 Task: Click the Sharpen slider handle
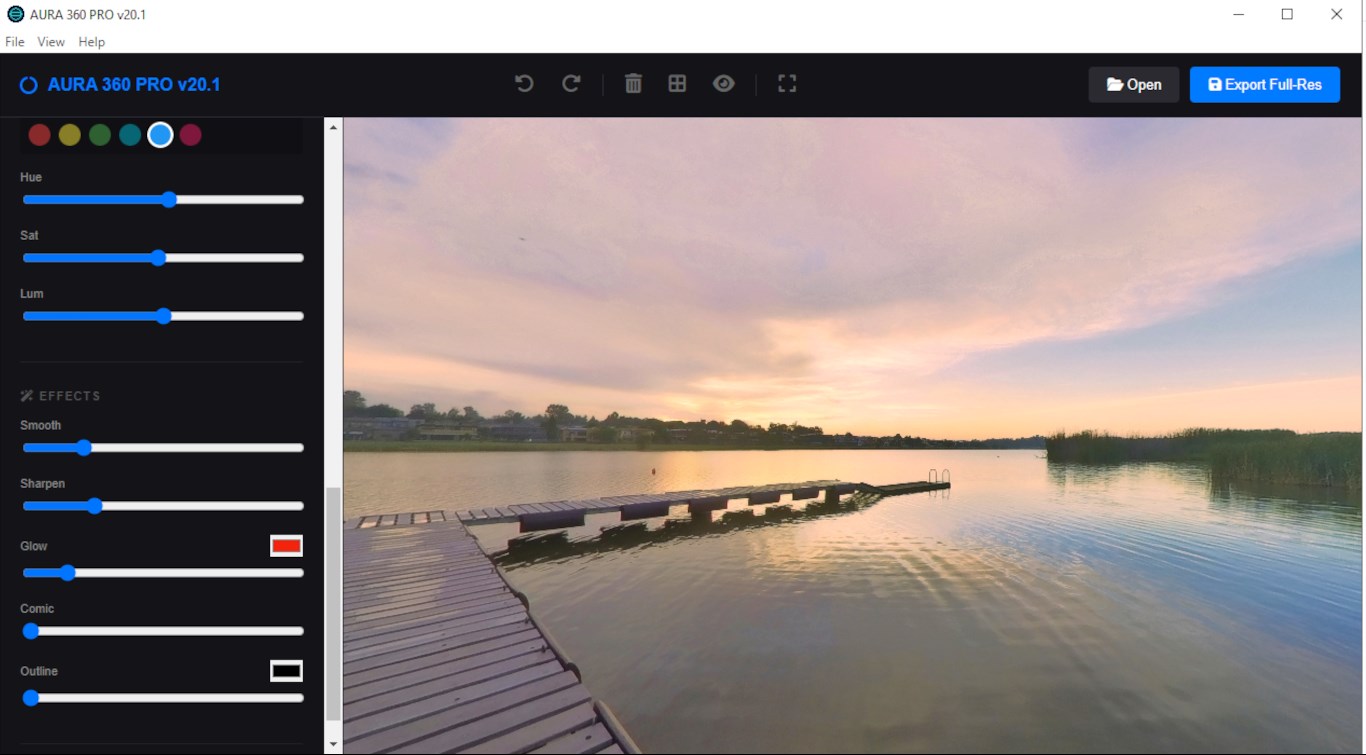(x=94, y=506)
